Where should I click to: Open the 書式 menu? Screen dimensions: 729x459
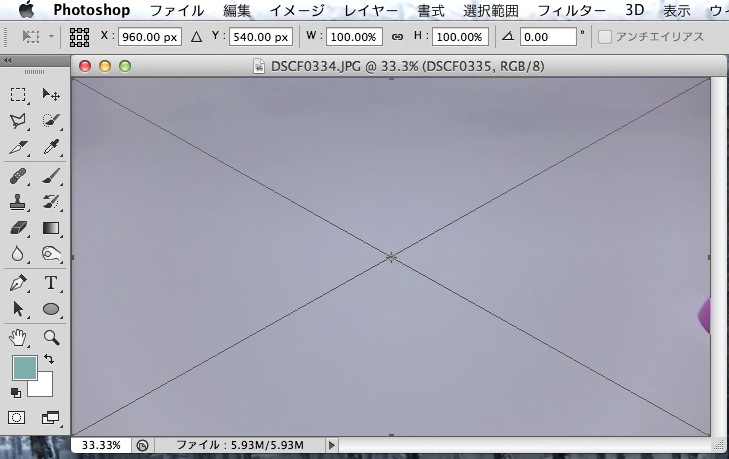coord(431,10)
